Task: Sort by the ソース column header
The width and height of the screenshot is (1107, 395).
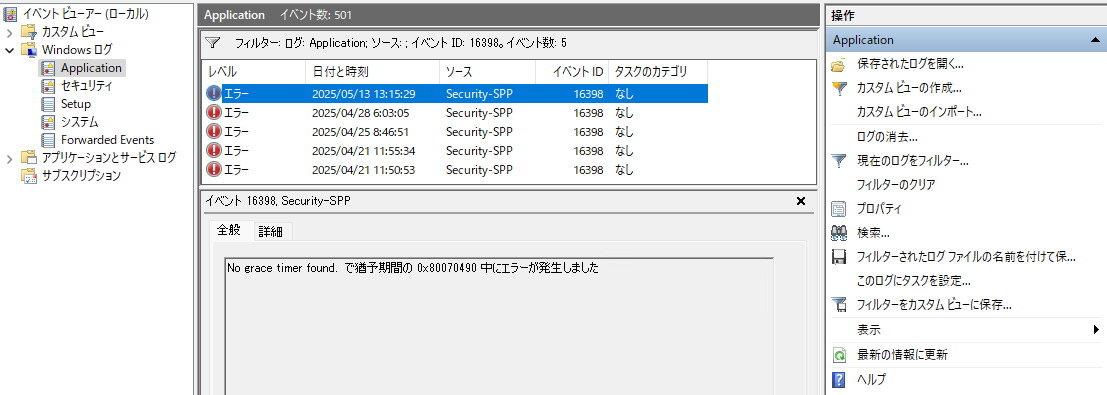Action: (487, 71)
